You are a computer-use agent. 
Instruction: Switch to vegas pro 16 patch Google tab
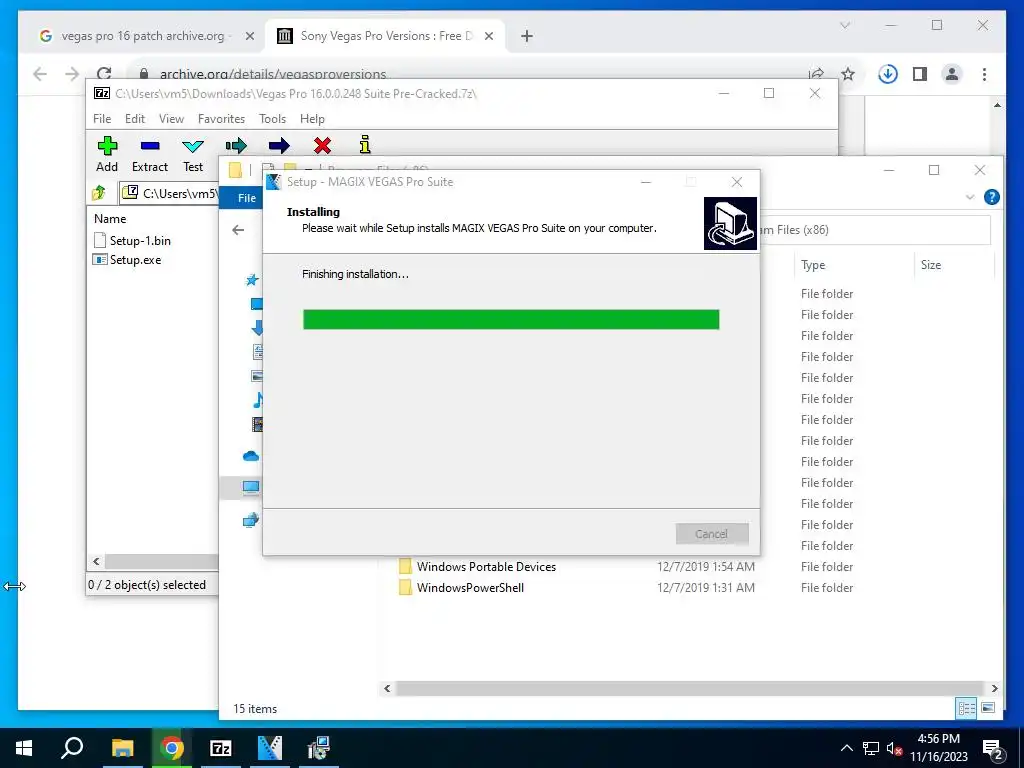pyautogui.click(x=142, y=36)
